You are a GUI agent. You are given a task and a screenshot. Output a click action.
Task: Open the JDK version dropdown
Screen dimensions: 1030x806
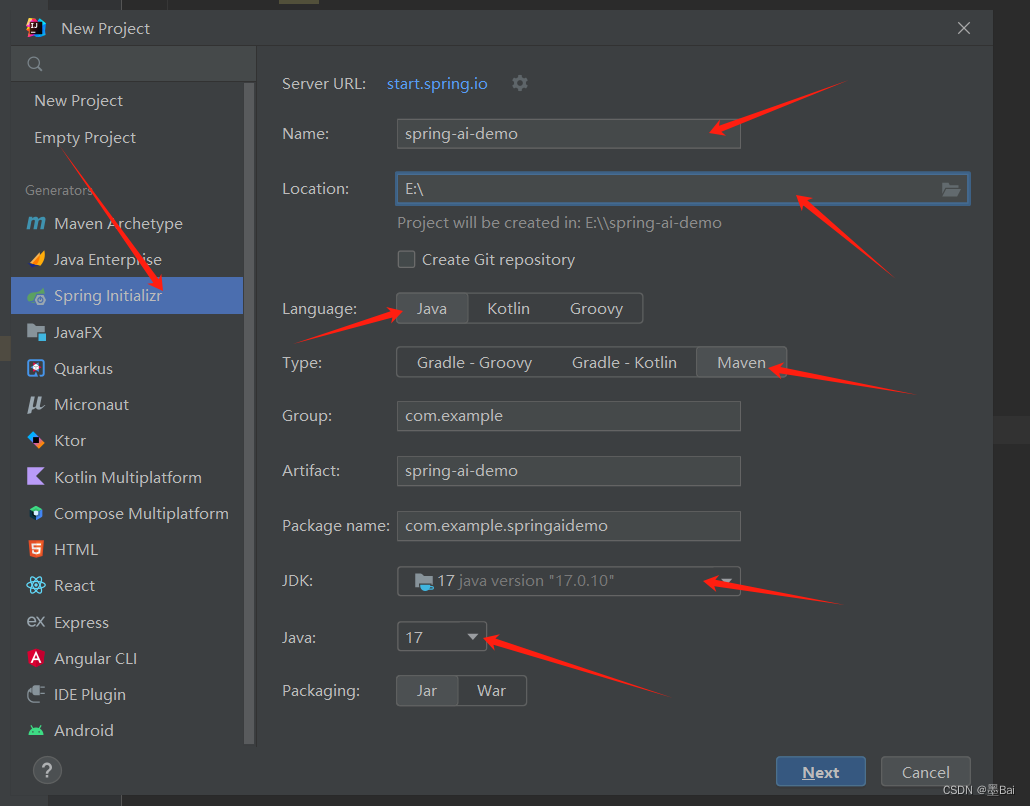(569, 581)
